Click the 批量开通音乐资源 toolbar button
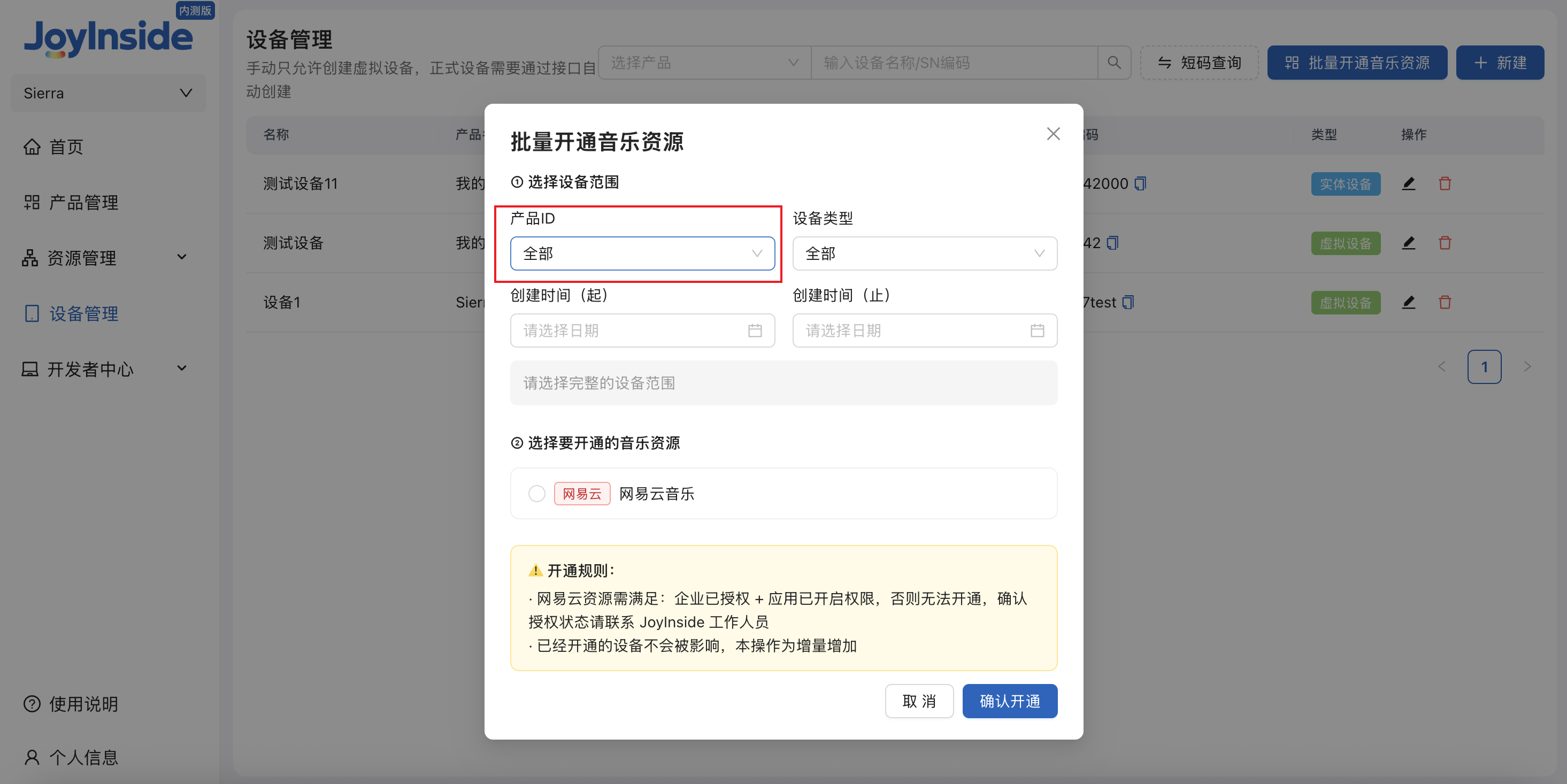This screenshot has width=1567, height=784. (x=1356, y=63)
